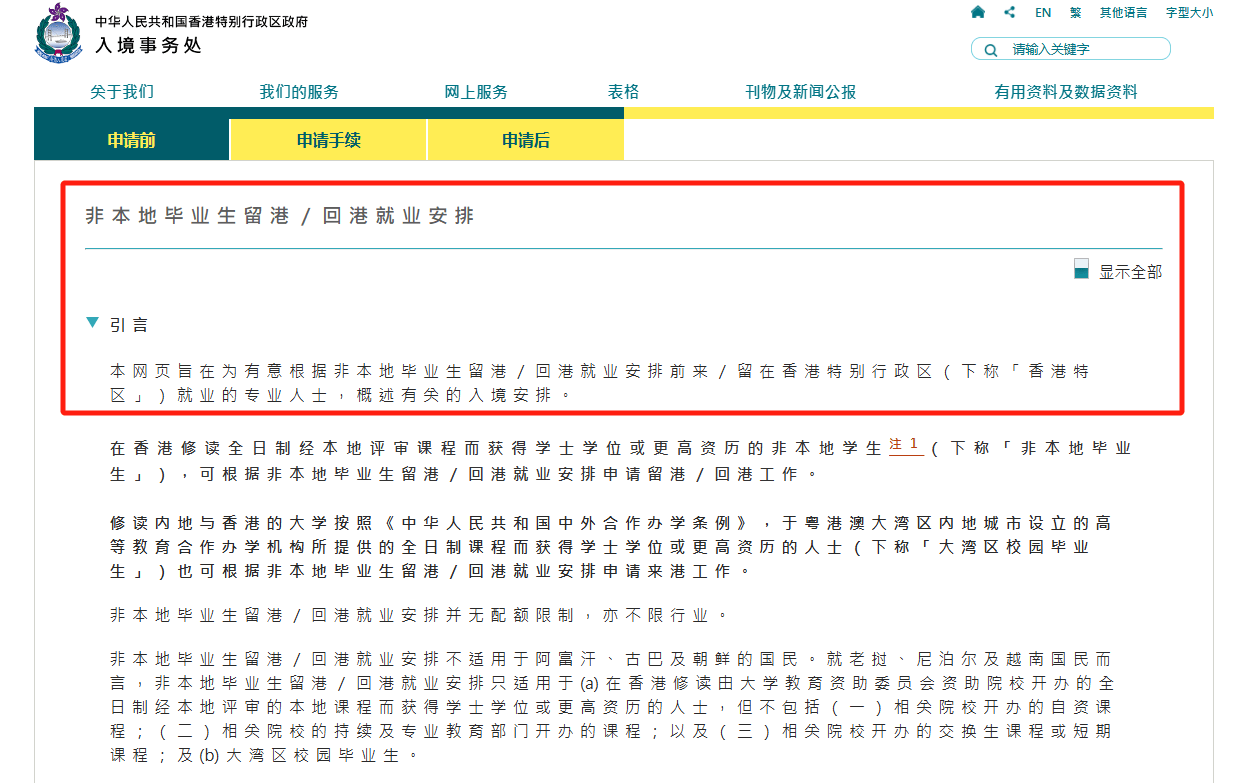Open 字型大小 font size options
The image size is (1252, 783).
click(1189, 13)
